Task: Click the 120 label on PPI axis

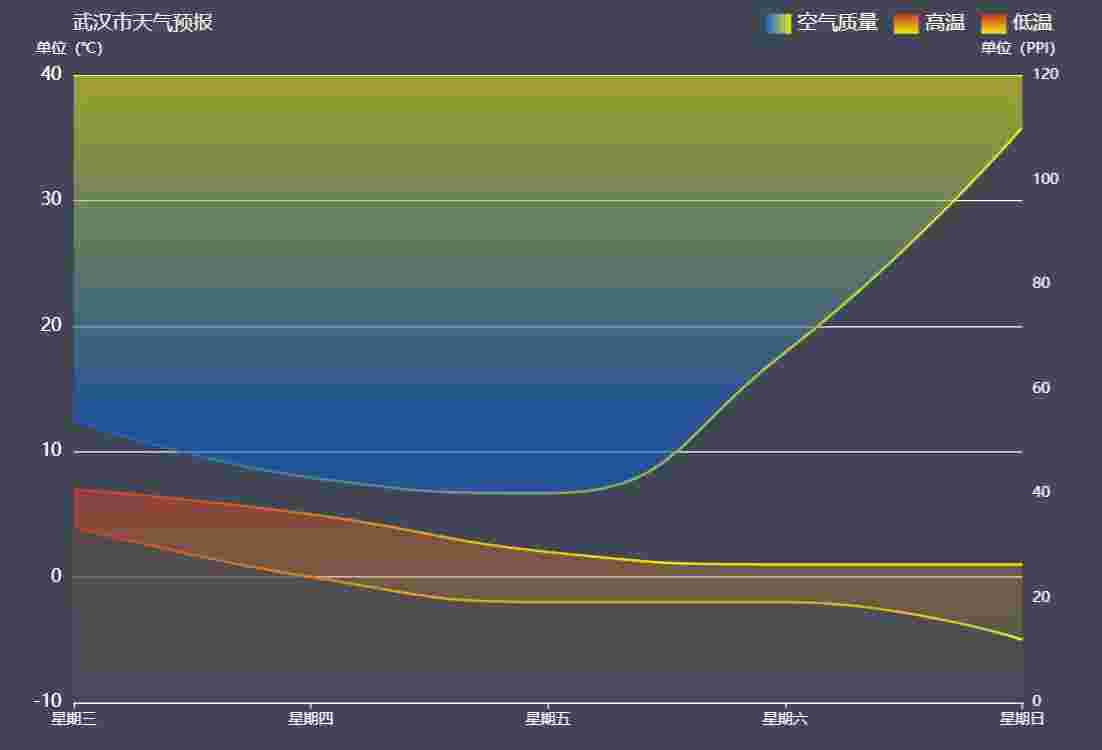Action: 1045,74
